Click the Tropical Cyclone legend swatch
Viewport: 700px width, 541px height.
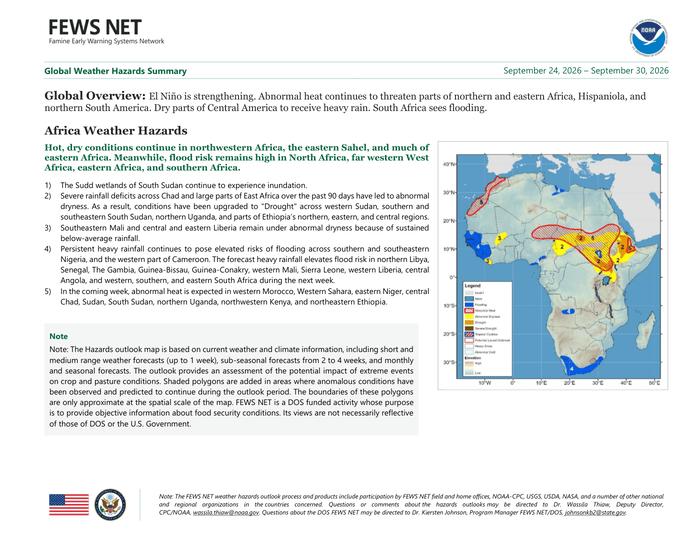tap(469, 334)
